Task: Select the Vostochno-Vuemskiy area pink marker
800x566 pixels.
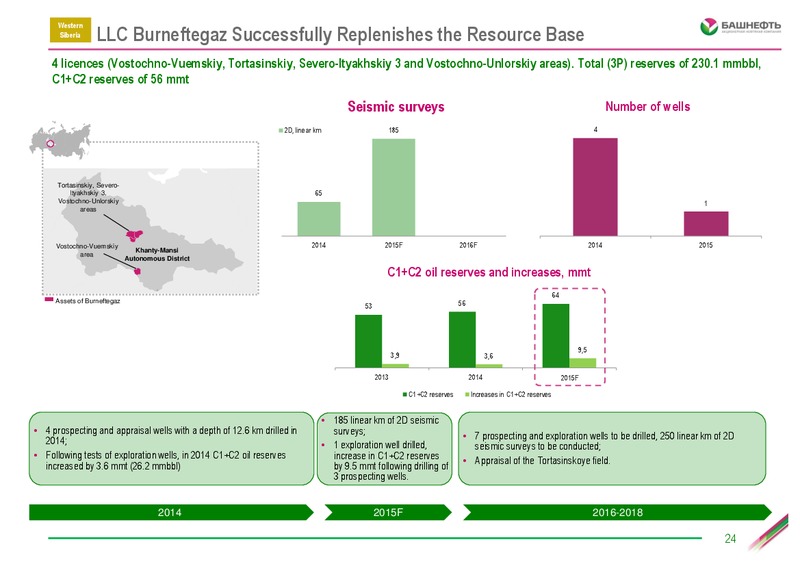Action: point(137,272)
